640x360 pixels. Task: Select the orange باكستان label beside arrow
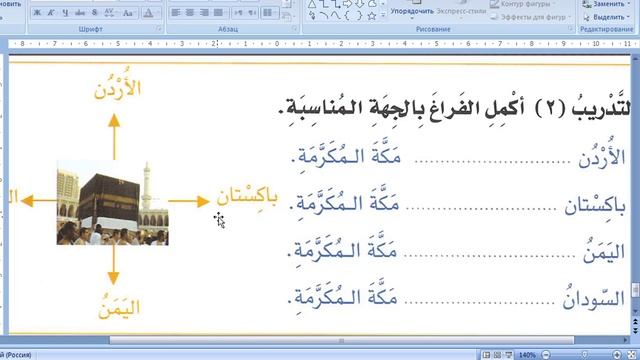247,197
